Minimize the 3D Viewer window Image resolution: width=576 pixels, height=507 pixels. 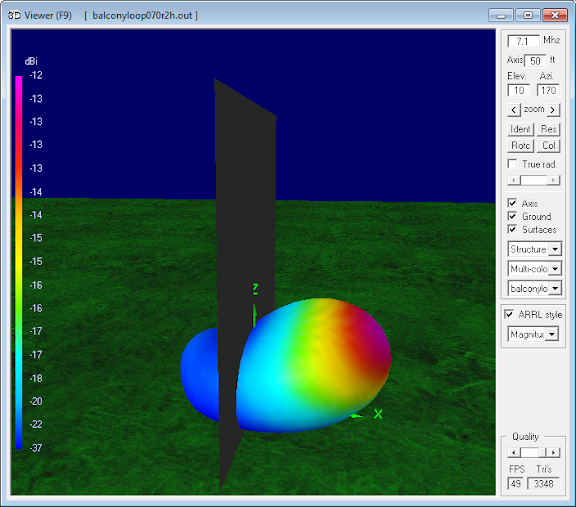click(x=501, y=15)
